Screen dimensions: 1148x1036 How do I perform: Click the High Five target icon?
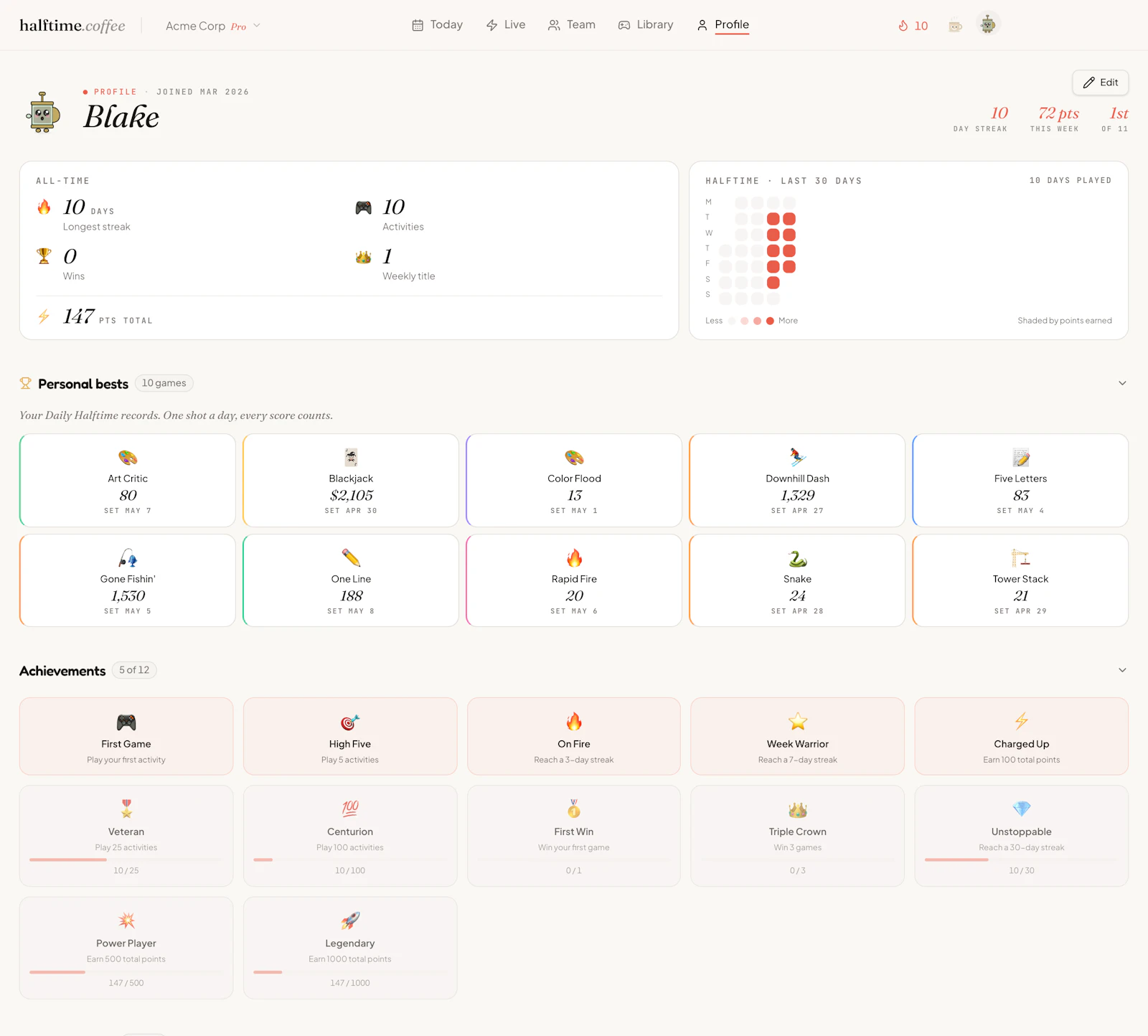tap(350, 722)
